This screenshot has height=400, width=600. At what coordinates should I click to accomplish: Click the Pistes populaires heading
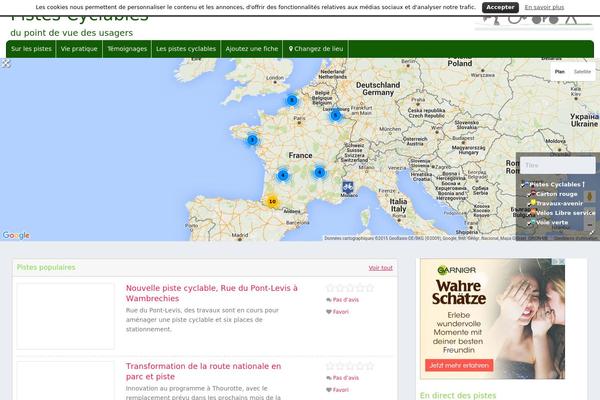[46, 268]
